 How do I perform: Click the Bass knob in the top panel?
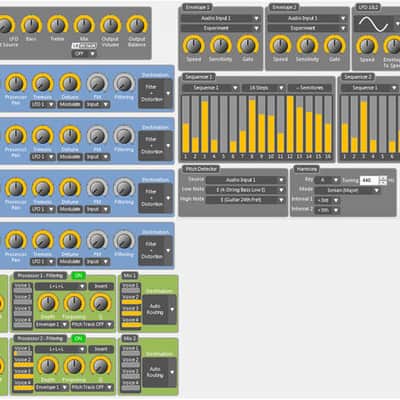(x=31, y=25)
